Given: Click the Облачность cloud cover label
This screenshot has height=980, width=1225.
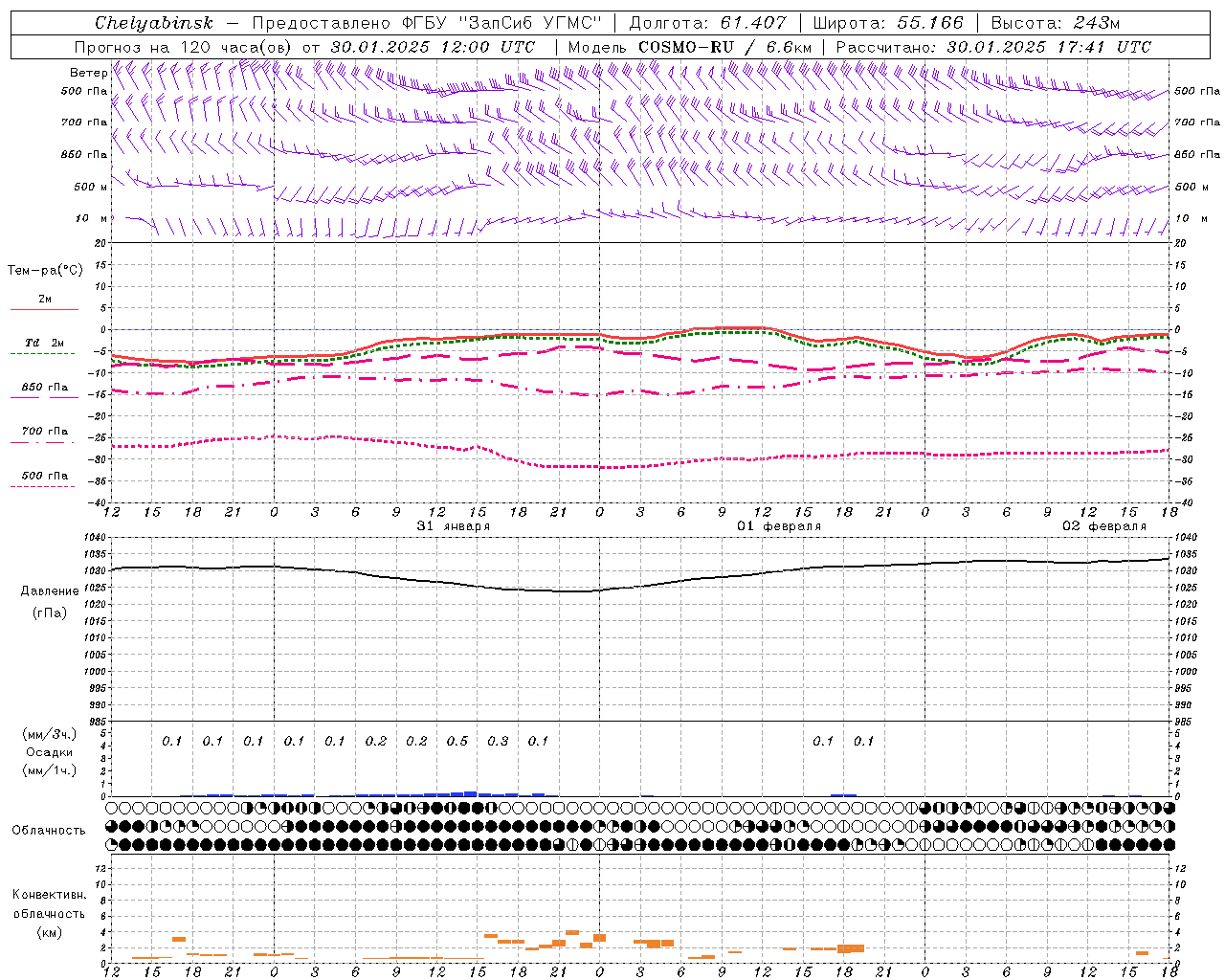Looking at the screenshot, I should click(x=49, y=831).
